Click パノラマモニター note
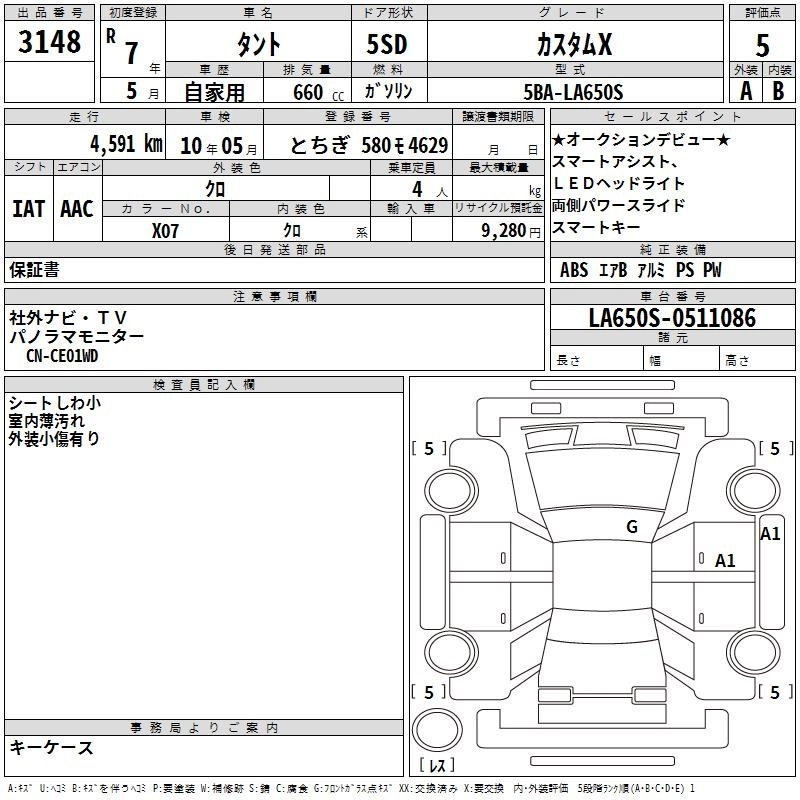 point(77,336)
